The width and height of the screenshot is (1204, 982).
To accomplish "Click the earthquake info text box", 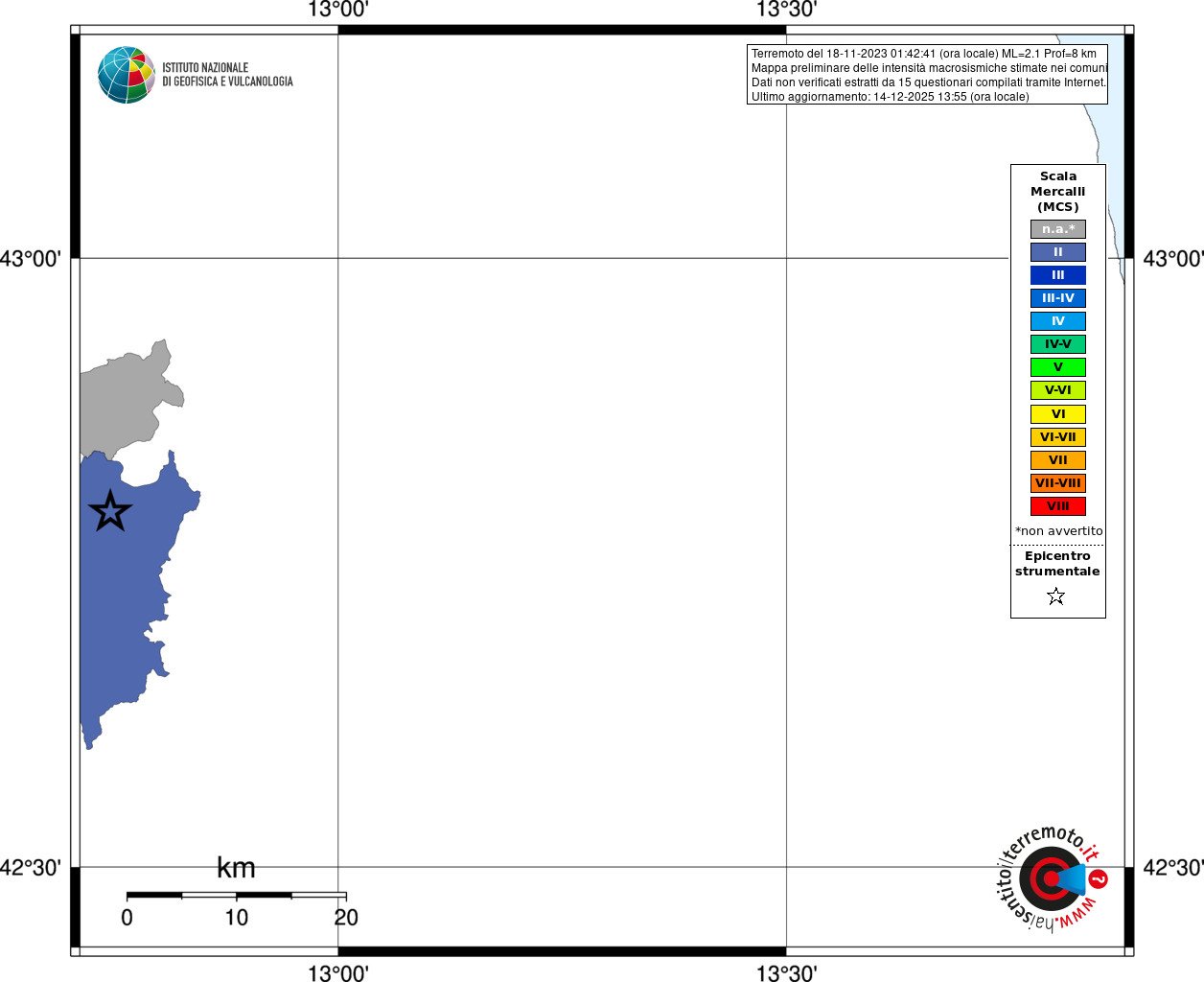I will tap(927, 75).
